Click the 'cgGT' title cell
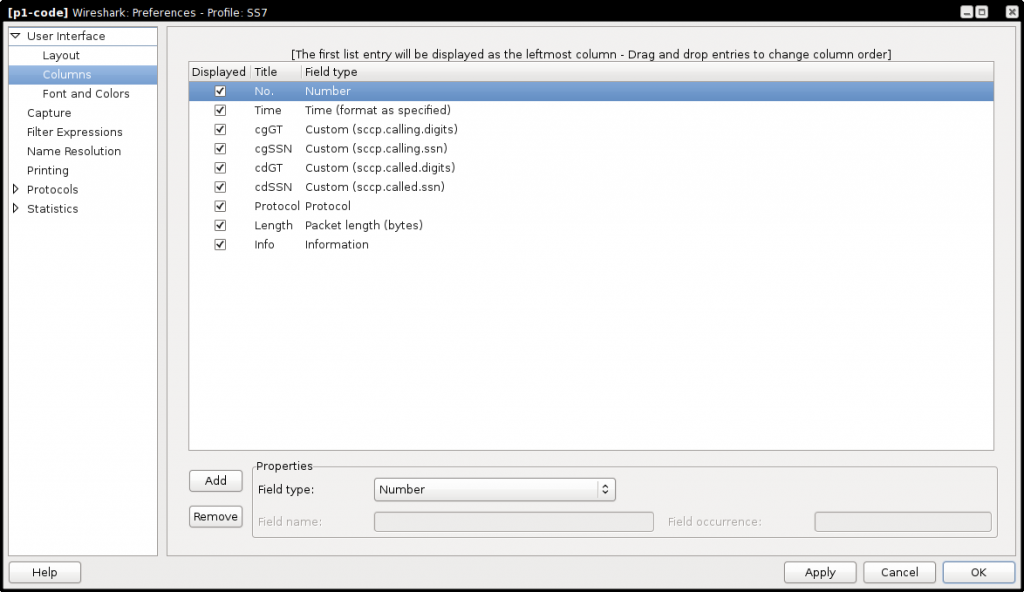This screenshot has height=592, width=1024. (268, 129)
